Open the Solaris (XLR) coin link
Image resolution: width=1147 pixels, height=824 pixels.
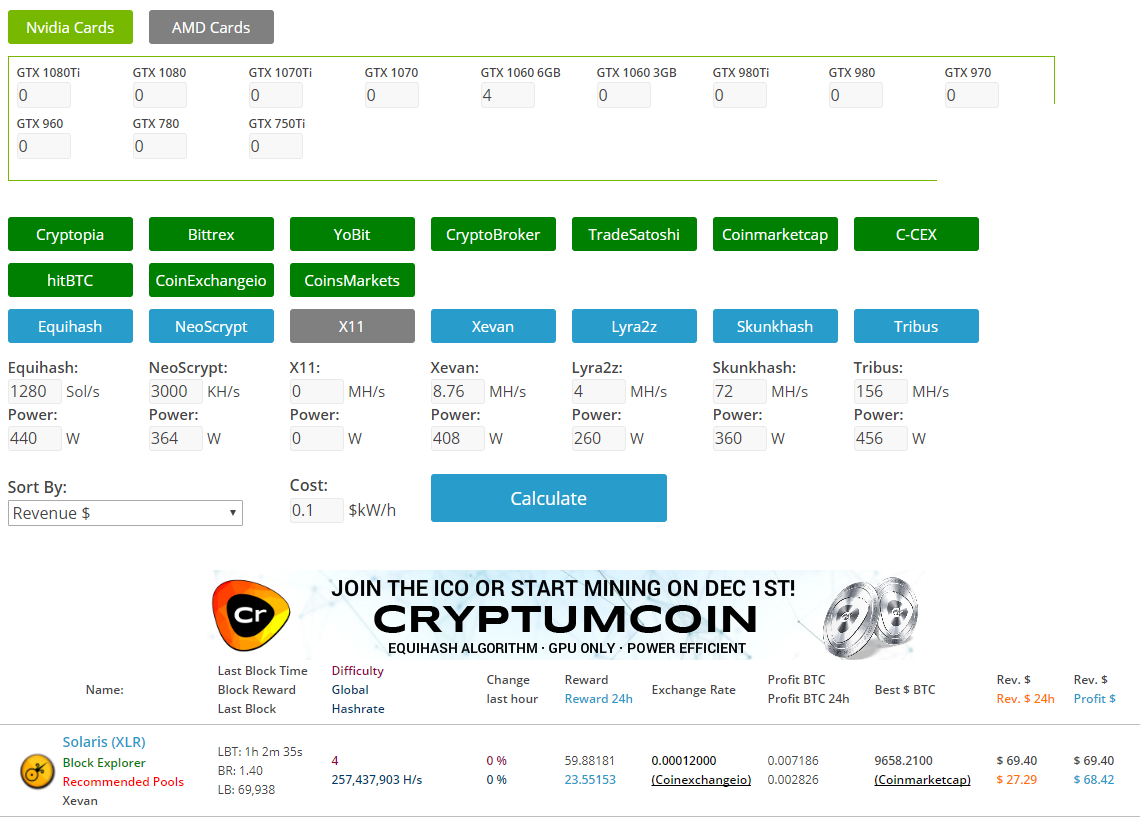(x=104, y=742)
